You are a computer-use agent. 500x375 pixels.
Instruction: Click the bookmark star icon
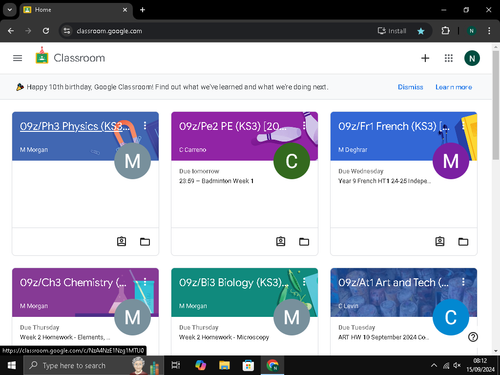[x=421, y=31]
